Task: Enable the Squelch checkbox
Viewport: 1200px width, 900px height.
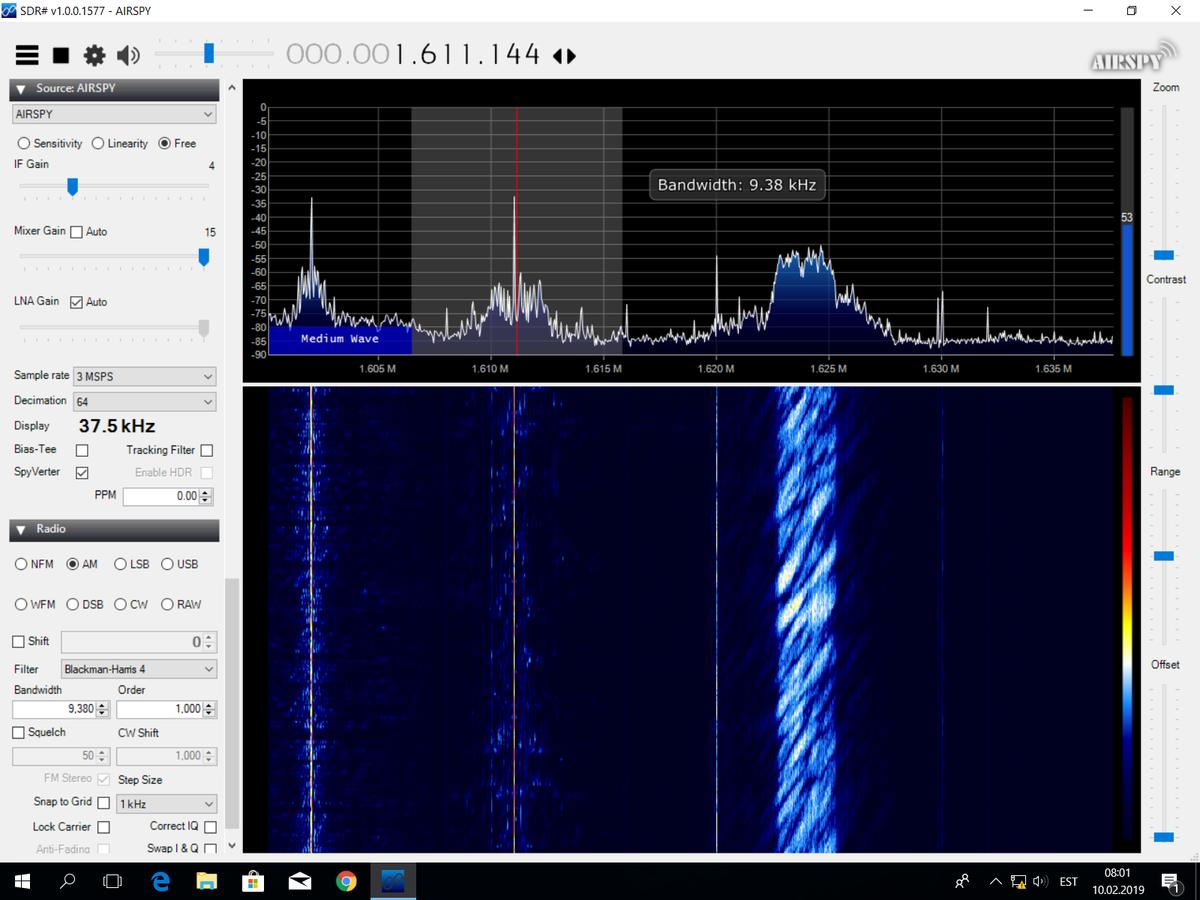Action: pyautogui.click(x=18, y=732)
